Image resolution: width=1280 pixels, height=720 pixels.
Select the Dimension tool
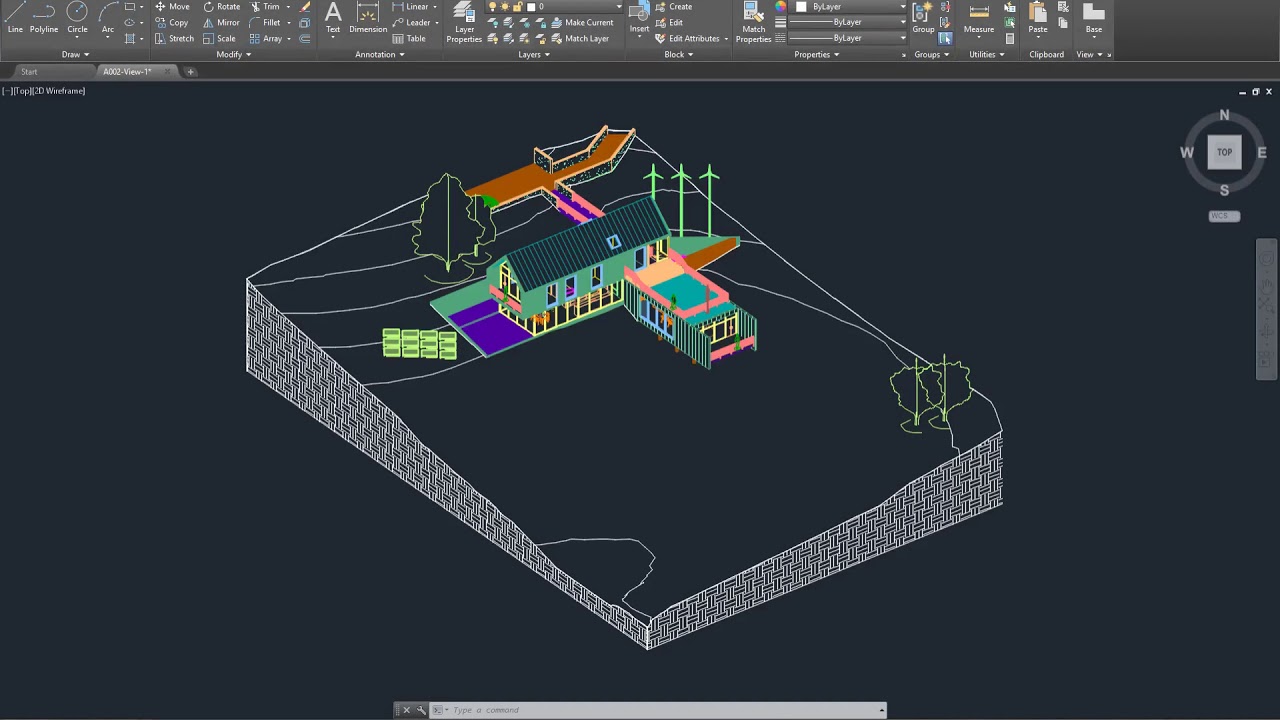click(x=368, y=19)
